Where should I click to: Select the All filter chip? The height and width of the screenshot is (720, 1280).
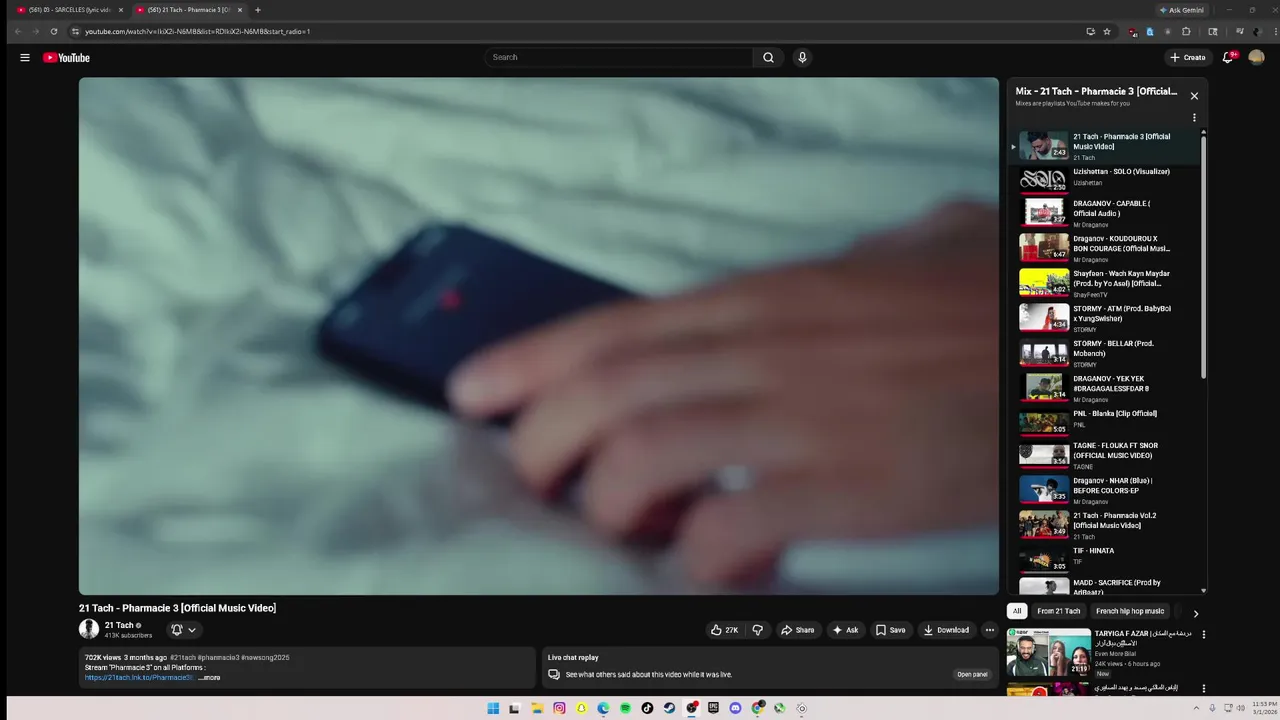pos(1017,611)
